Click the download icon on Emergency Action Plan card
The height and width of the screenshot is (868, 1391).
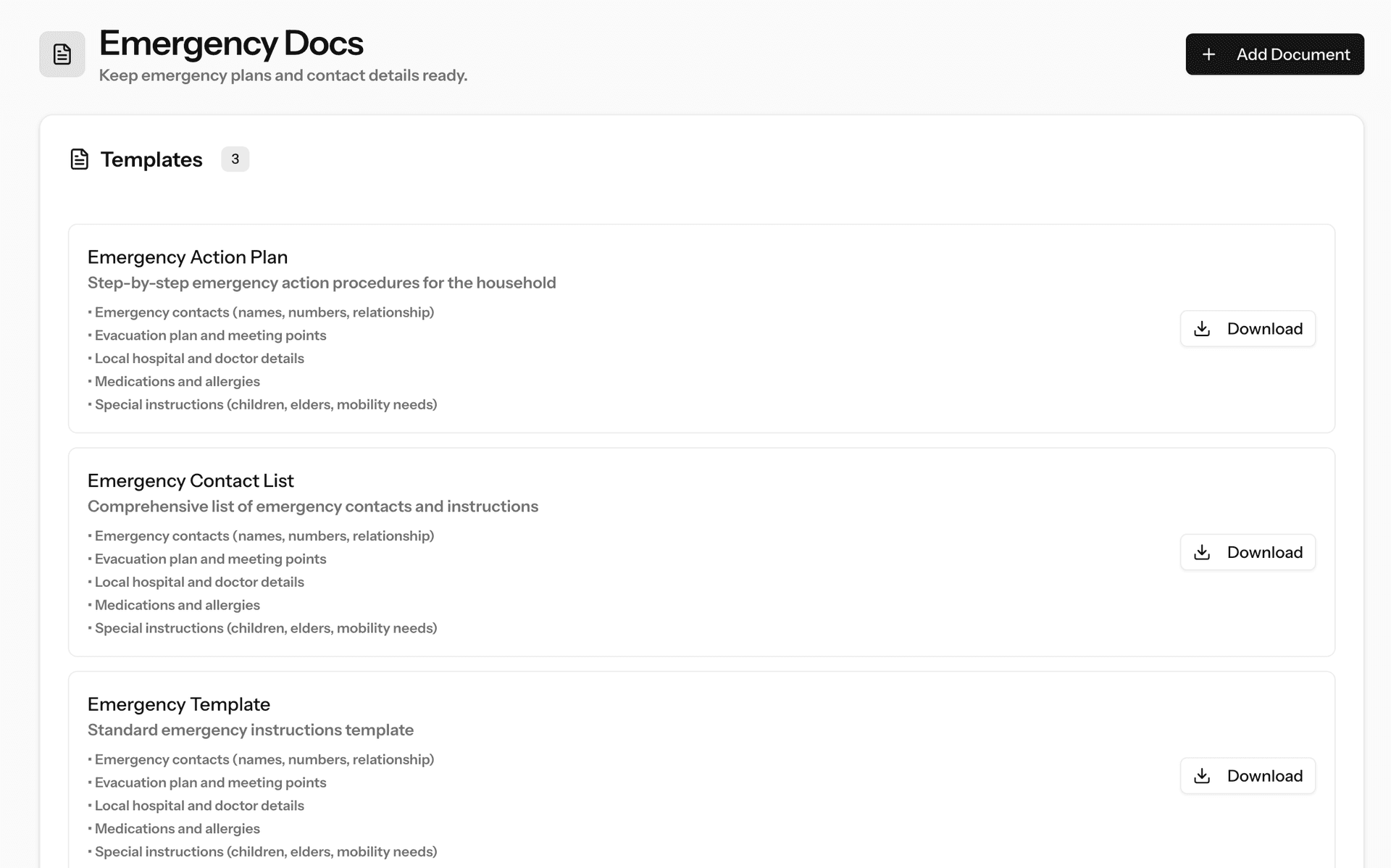pos(1203,328)
